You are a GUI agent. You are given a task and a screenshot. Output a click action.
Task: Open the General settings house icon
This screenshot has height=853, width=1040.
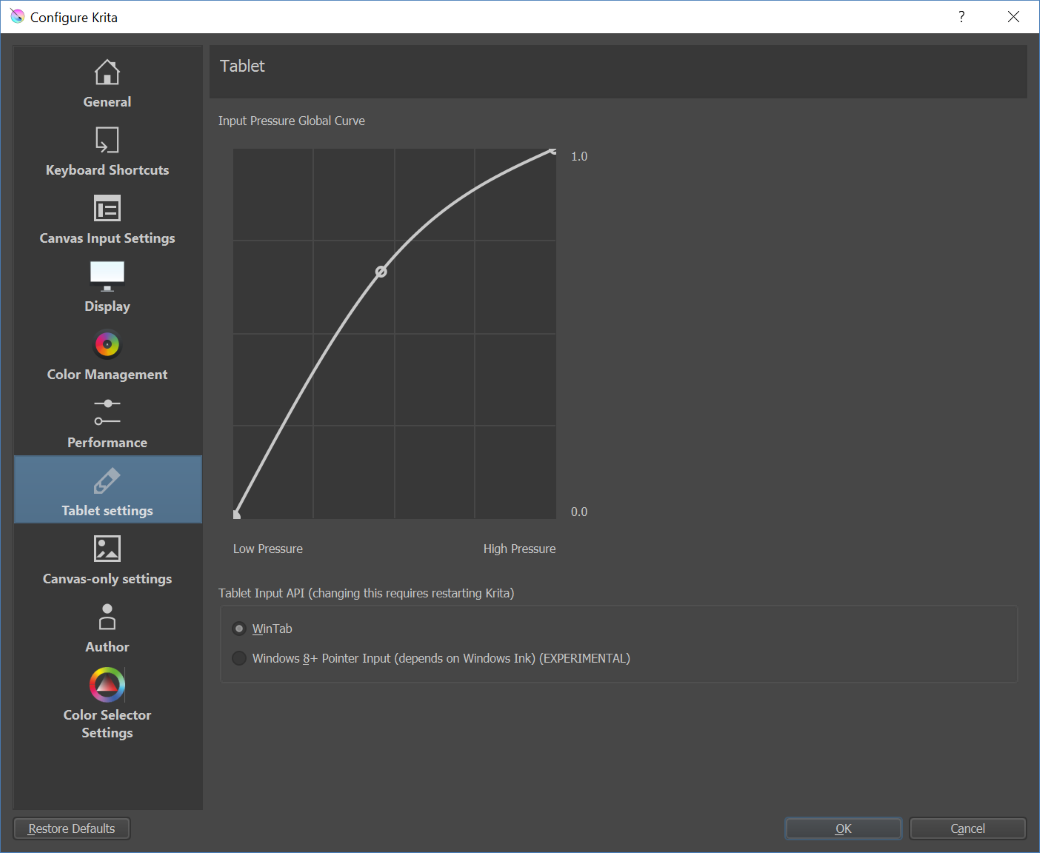(107, 72)
